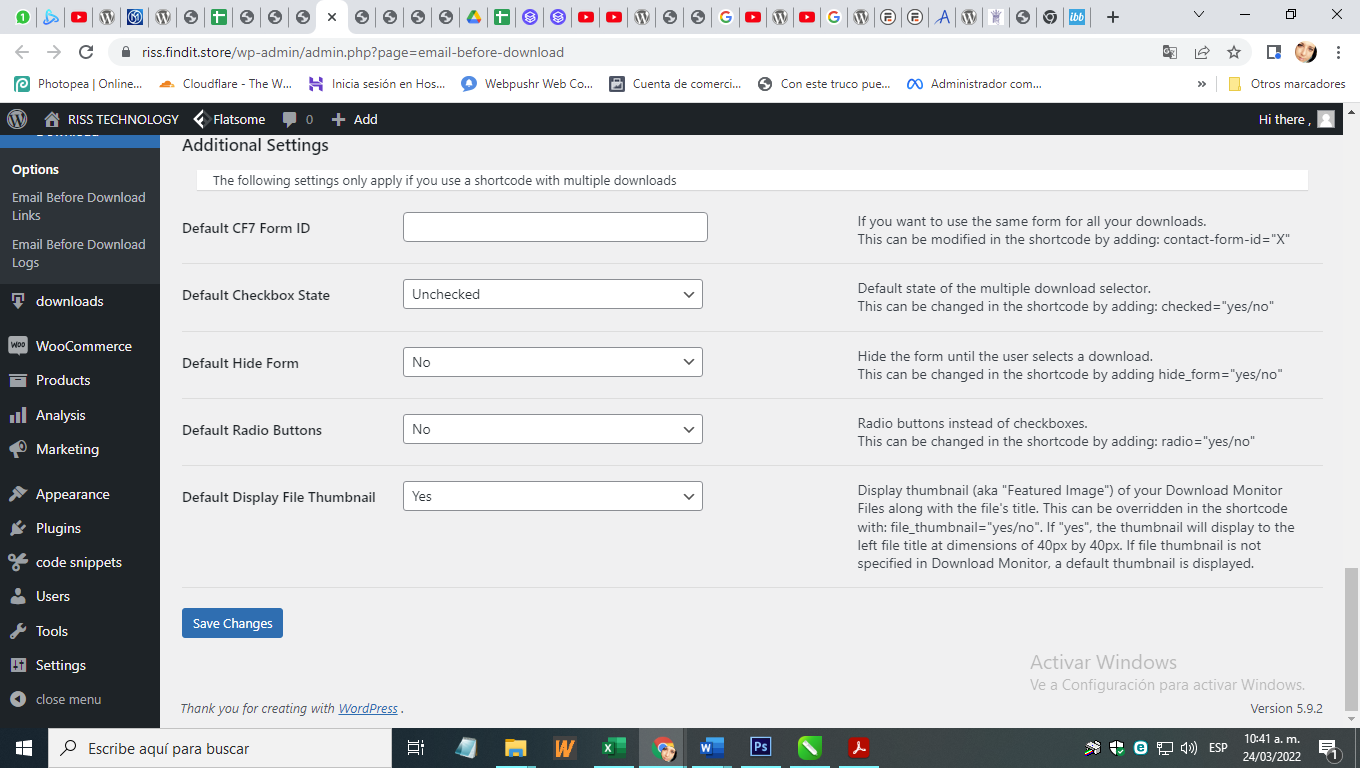Bookmark this page with star icon
This screenshot has width=1360, height=768.
1234,52
